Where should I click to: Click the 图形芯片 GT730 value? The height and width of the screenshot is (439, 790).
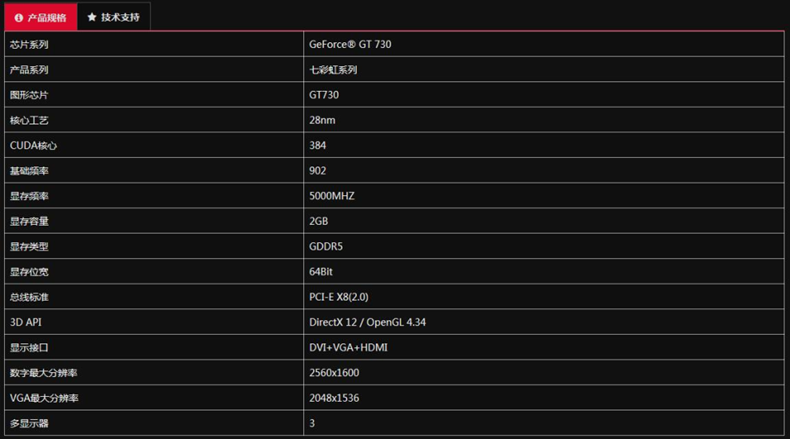click(x=324, y=95)
